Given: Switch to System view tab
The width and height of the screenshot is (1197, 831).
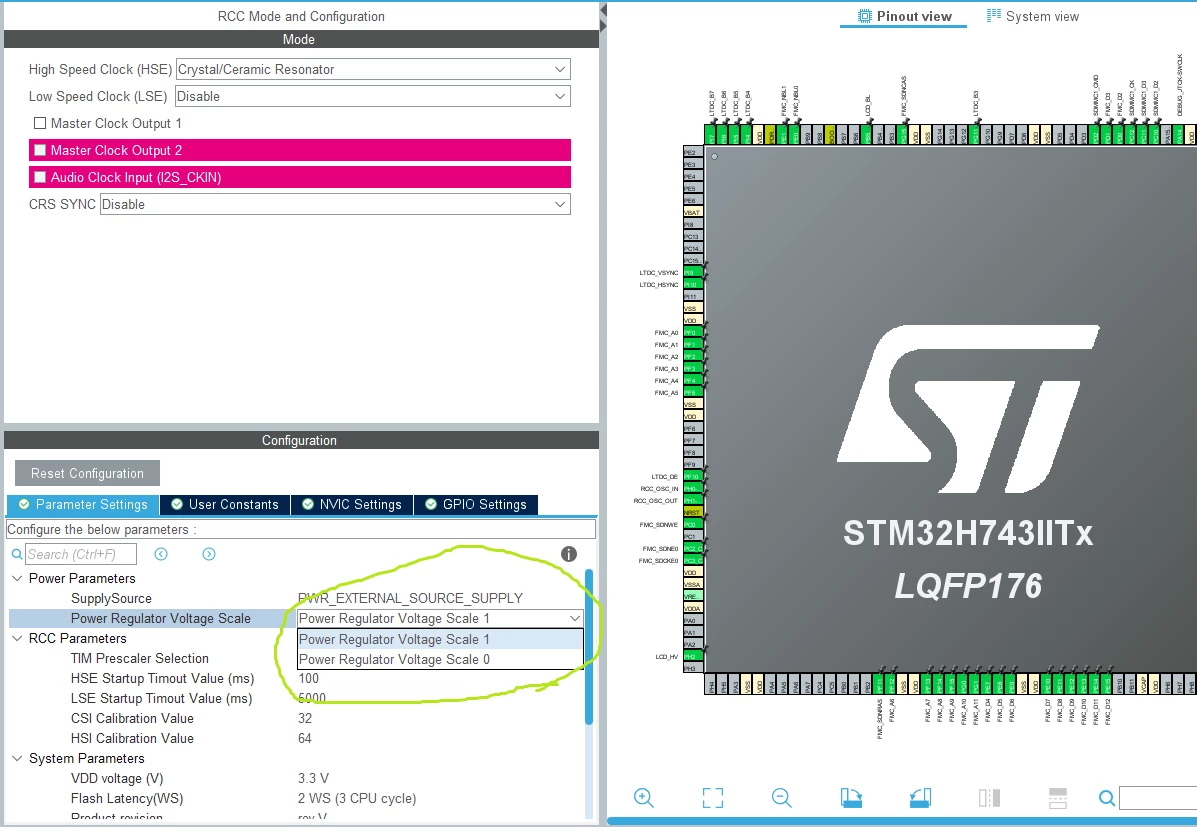Looking at the screenshot, I should [1033, 16].
